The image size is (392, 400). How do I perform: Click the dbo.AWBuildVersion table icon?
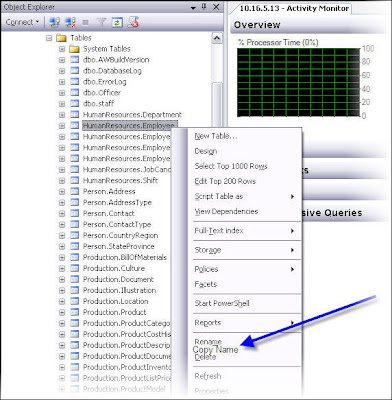[x=75, y=60]
